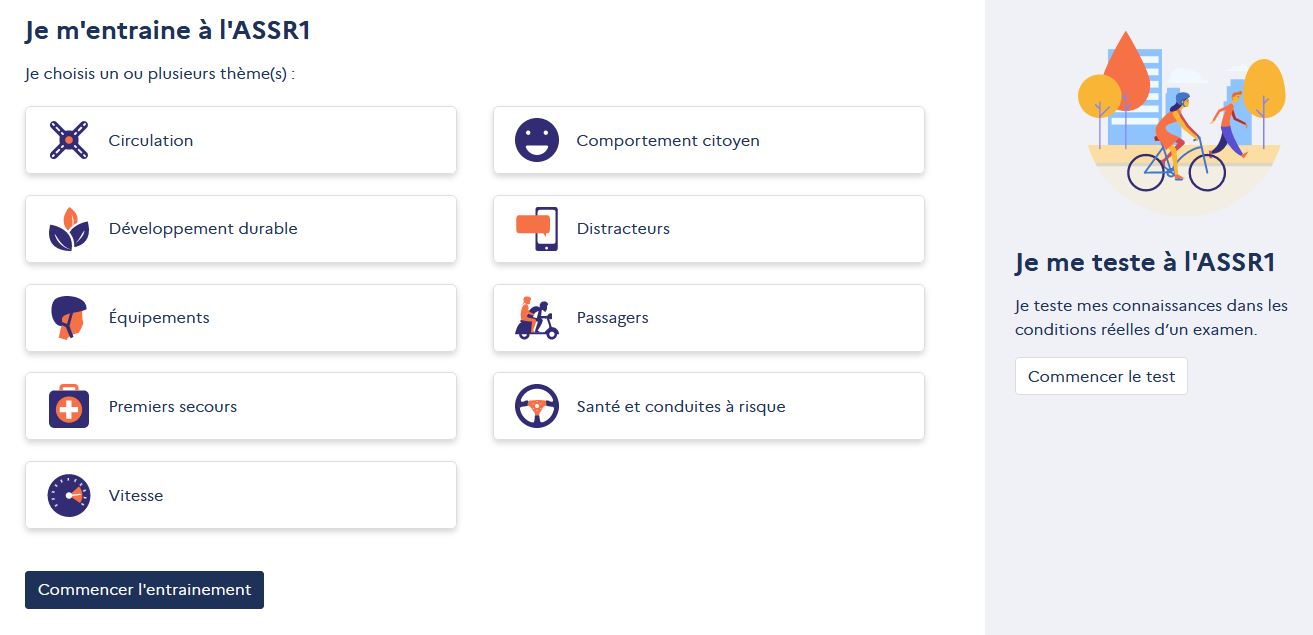Choose Santé et conduites à risque
This screenshot has height=635, width=1313.
tap(709, 406)
